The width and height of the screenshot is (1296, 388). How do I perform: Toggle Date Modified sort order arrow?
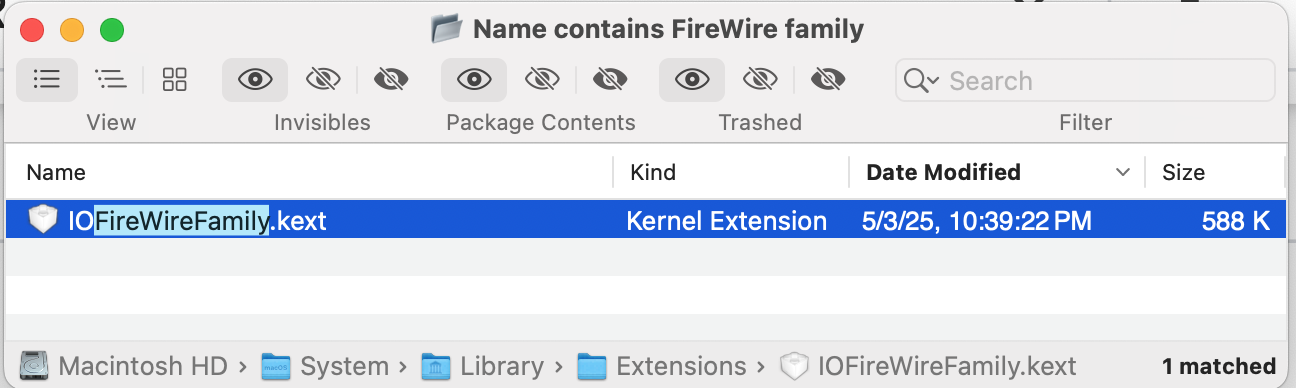point(1122,173)
